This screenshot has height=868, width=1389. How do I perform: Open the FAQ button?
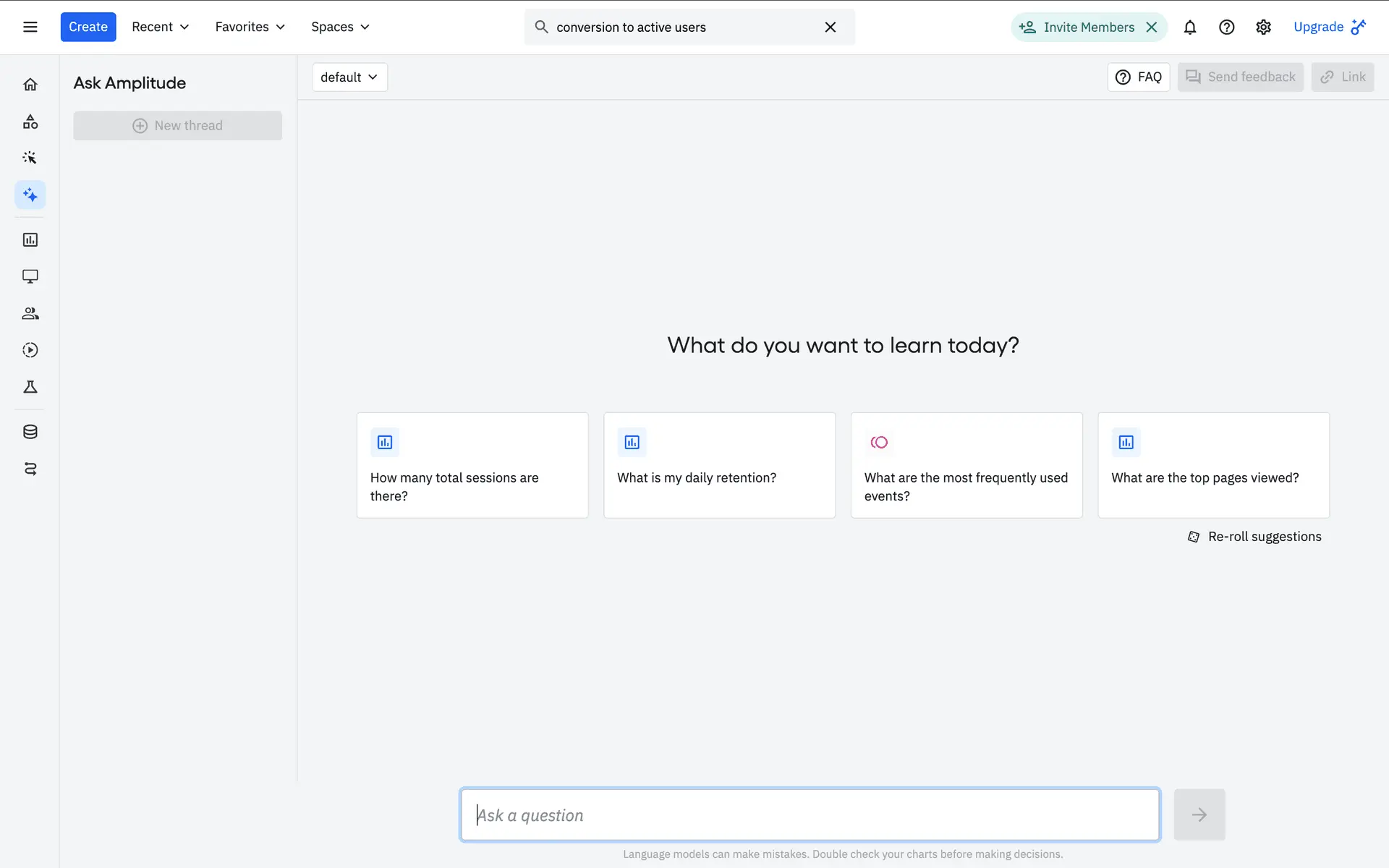coord(1138,77)
